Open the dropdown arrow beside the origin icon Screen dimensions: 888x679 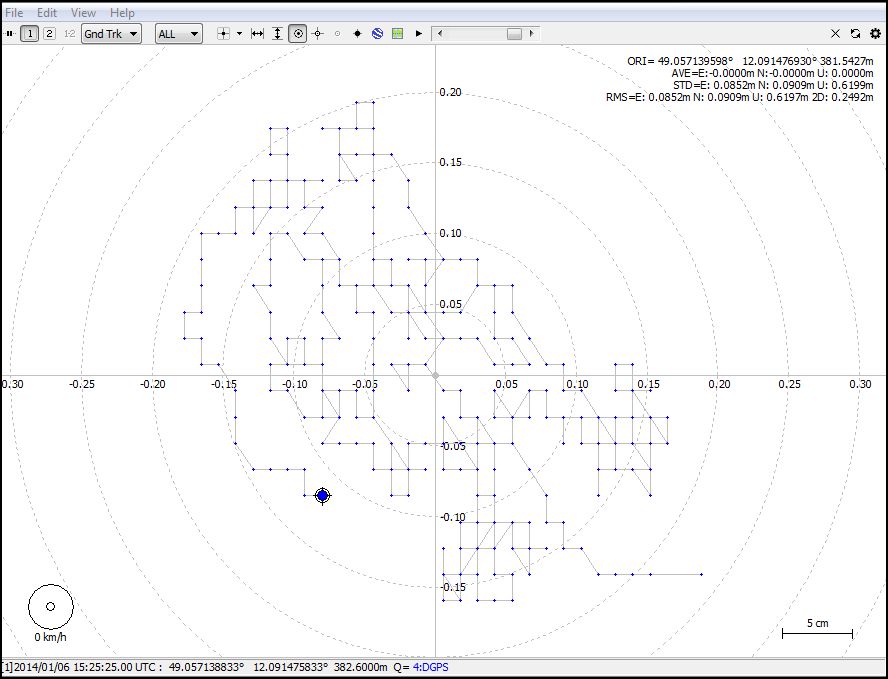[239, 34]
